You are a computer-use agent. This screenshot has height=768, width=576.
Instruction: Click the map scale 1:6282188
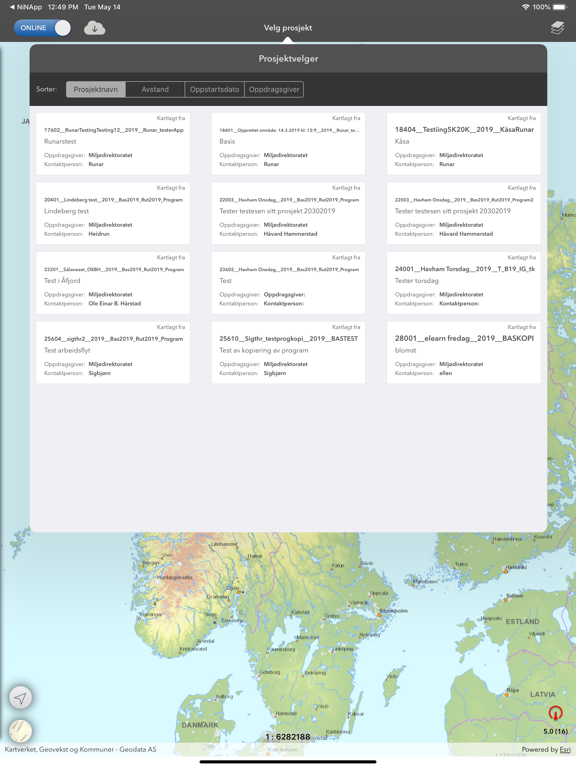click(288, 737)
